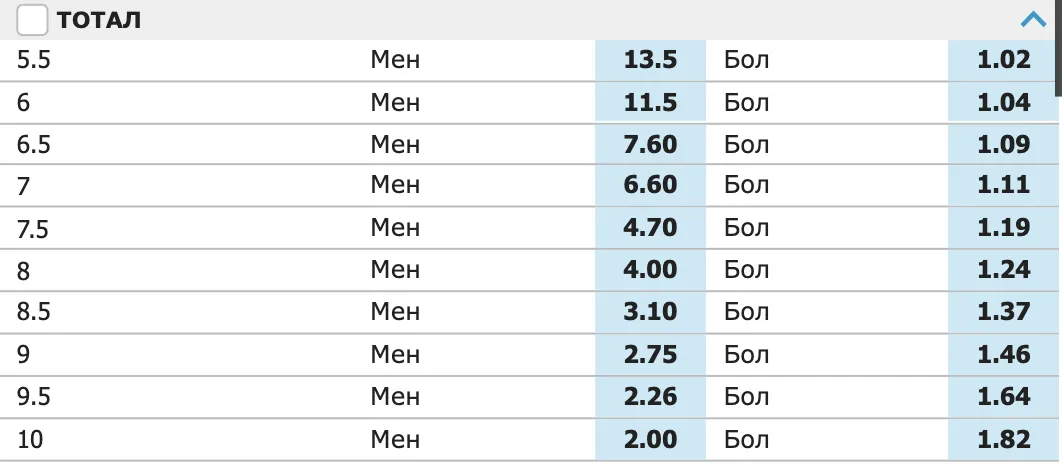Pick the 11.5 odds for under 6
The width and height of the screenshot is (1062, 464).
tap(650, 102)
